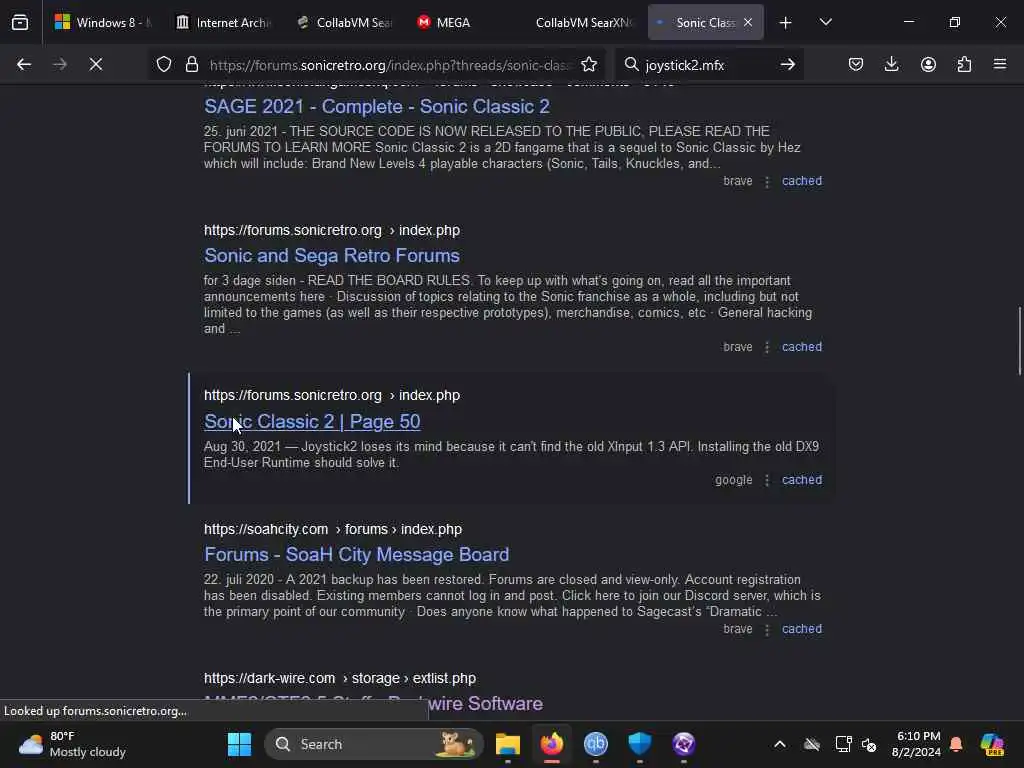Open cached copy of SAGE 2021 result
The height and width of the screenshot is (768, 1024).
click(x=802, y=181)
